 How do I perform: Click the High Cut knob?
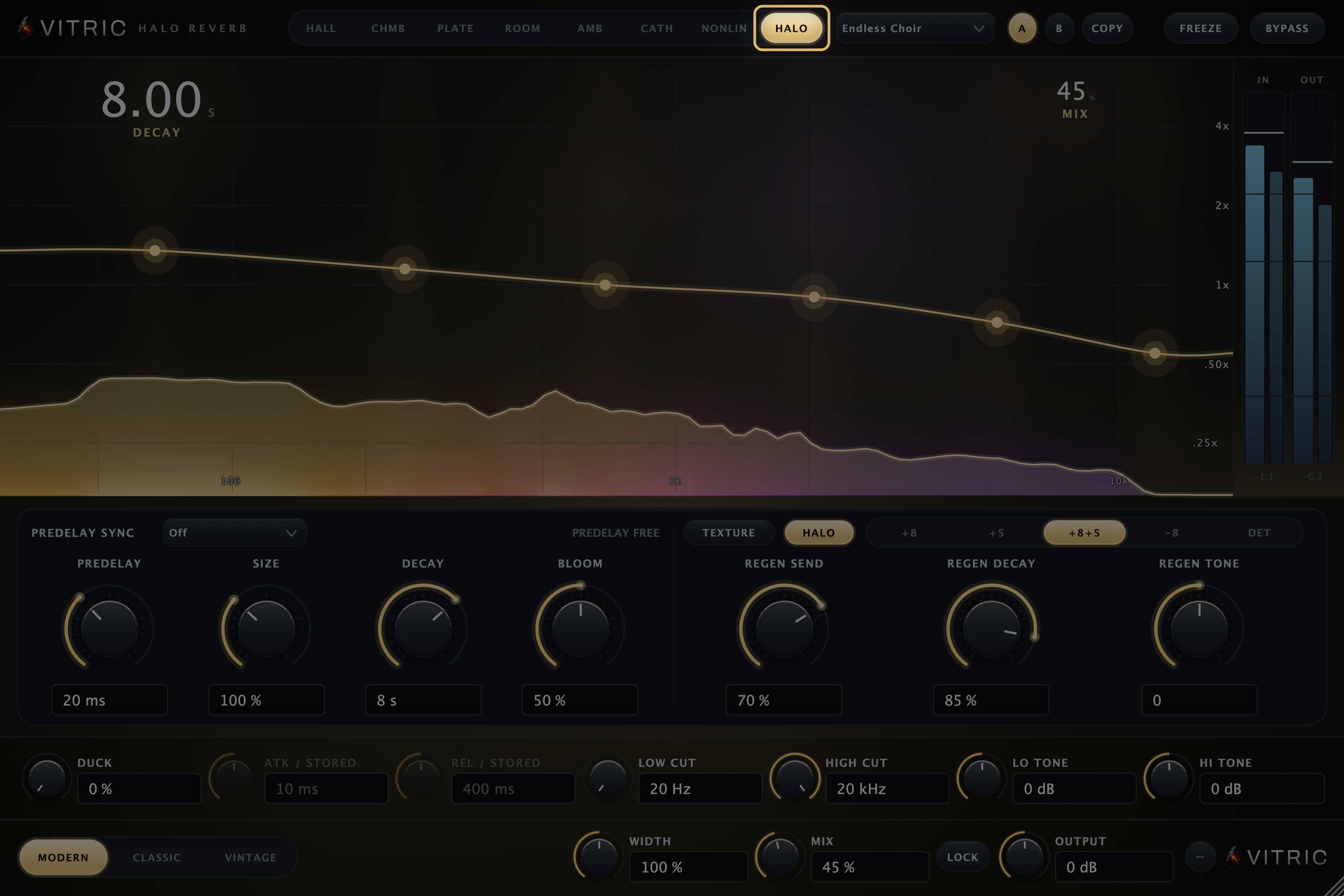coord(795,778)
